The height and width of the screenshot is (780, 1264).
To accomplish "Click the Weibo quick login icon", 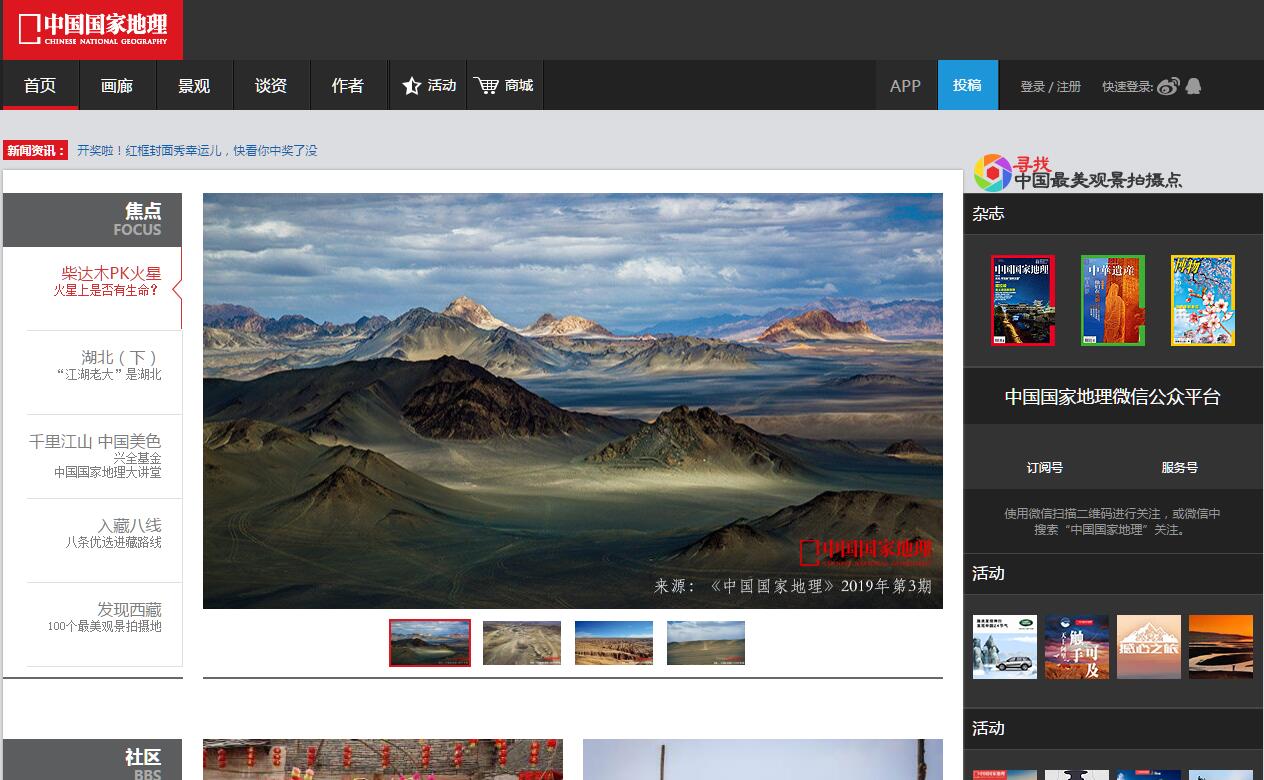I will [x=1168, y=86].
